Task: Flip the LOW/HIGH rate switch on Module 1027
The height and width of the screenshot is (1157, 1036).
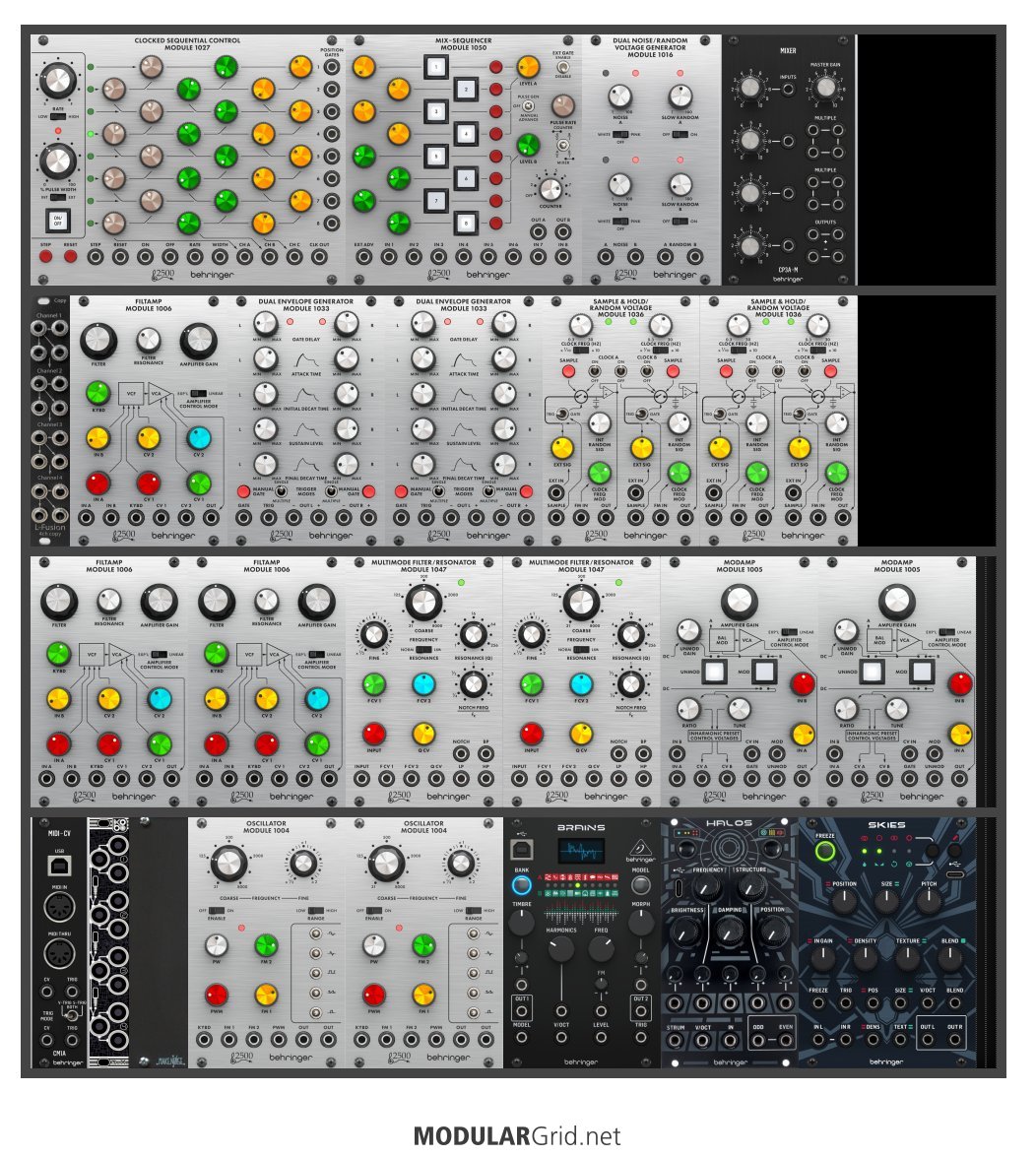Action: click(x=57, y=116)
